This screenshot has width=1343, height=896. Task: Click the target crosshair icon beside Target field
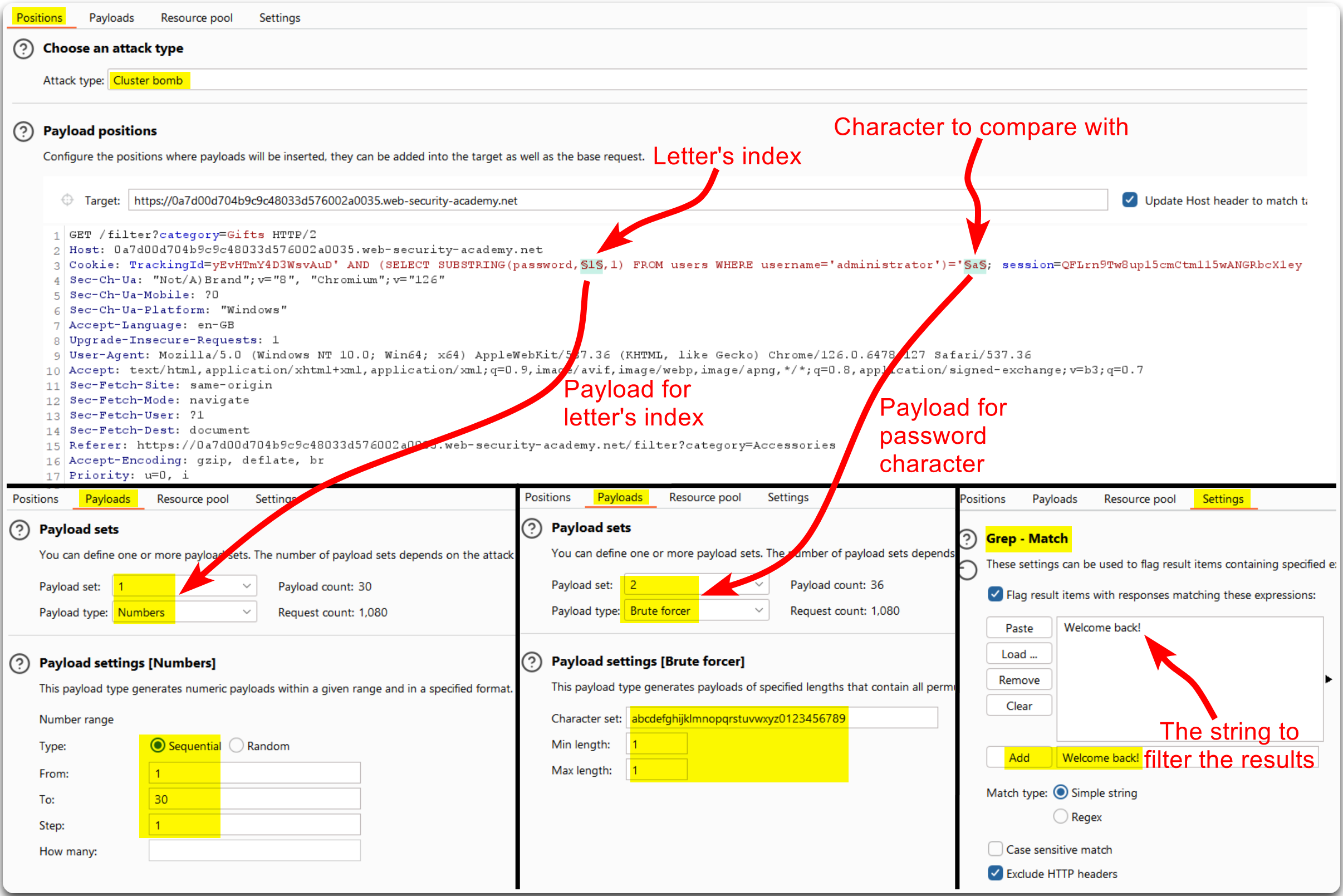click(67, 200)
